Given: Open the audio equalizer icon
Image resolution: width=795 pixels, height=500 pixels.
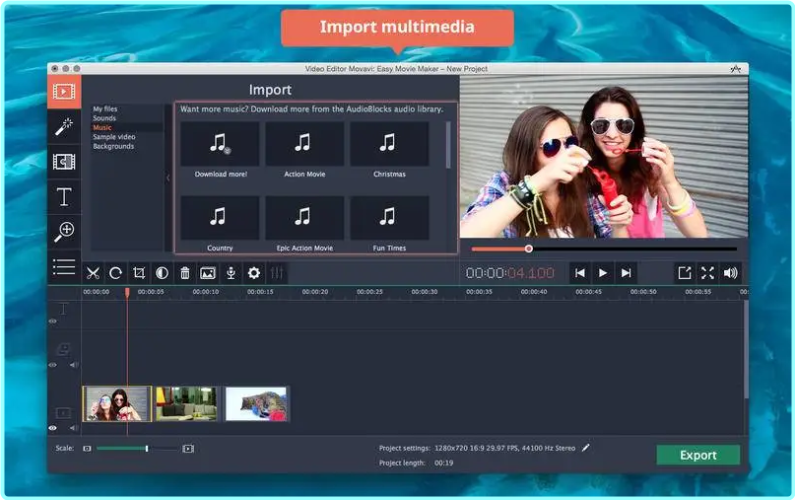Looking at the screenshot, I should coord(277,273).
